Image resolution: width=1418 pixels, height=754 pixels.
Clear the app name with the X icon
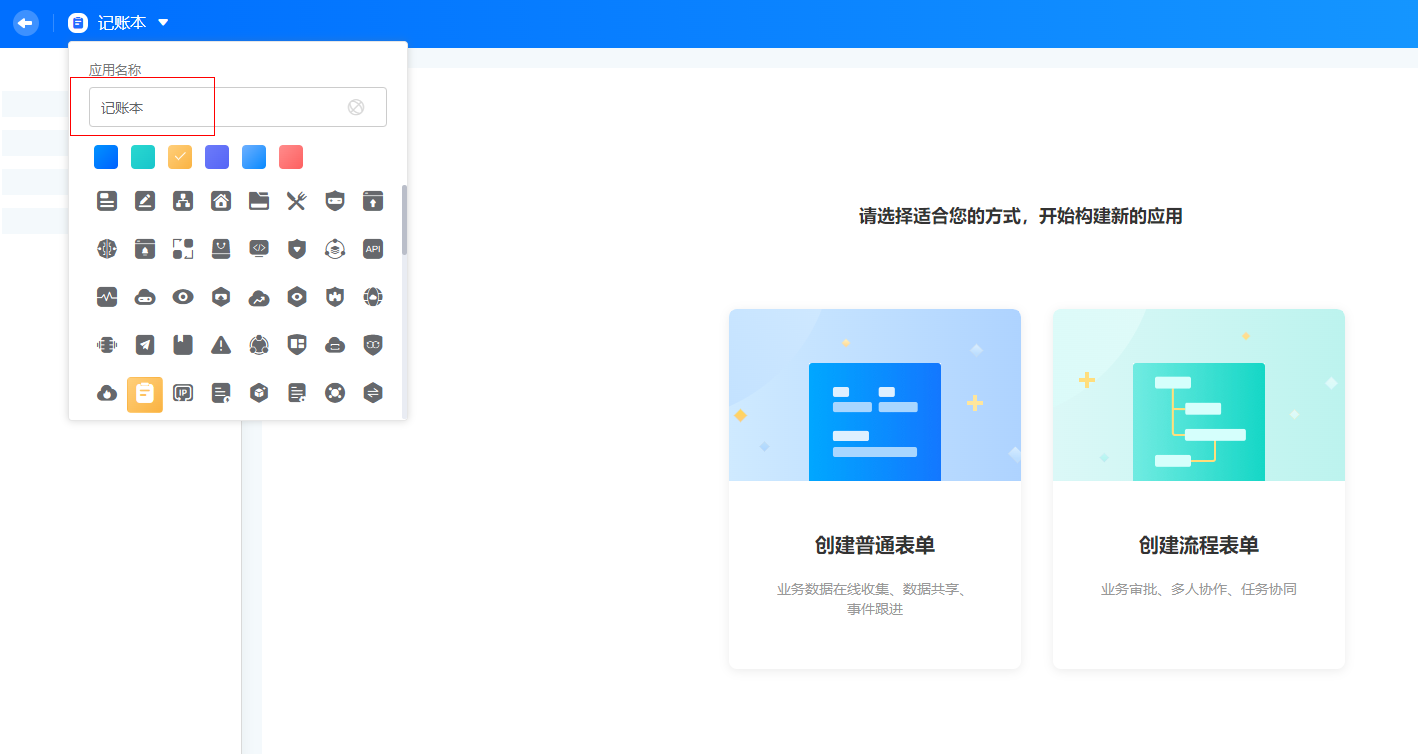[x=356, y=107]
